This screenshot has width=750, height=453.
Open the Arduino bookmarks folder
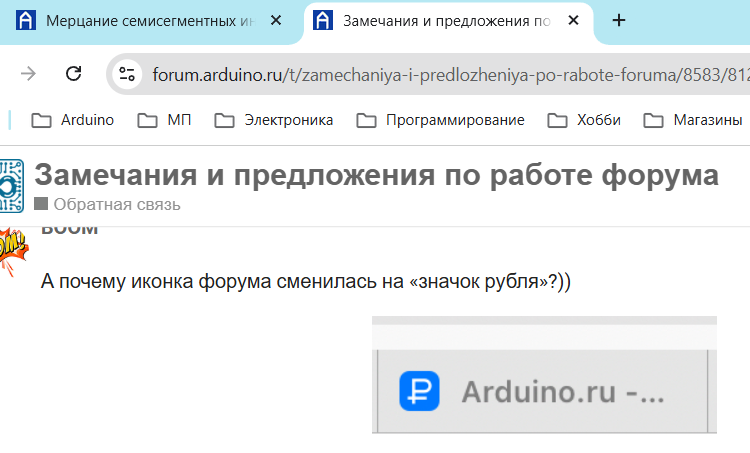click(x=73, y=120)
